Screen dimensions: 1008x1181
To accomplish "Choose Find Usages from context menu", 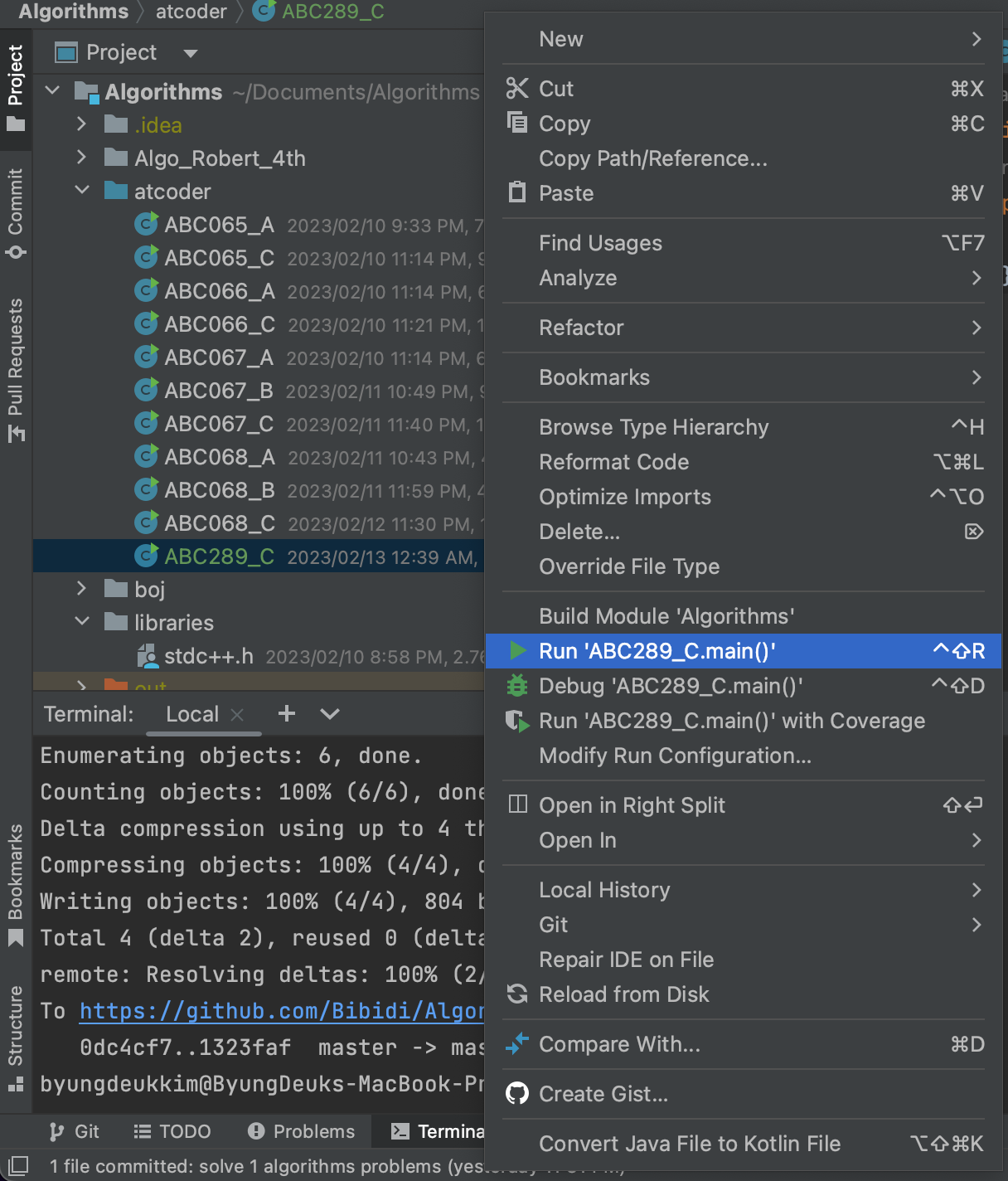I will click(x=743, y=243).
